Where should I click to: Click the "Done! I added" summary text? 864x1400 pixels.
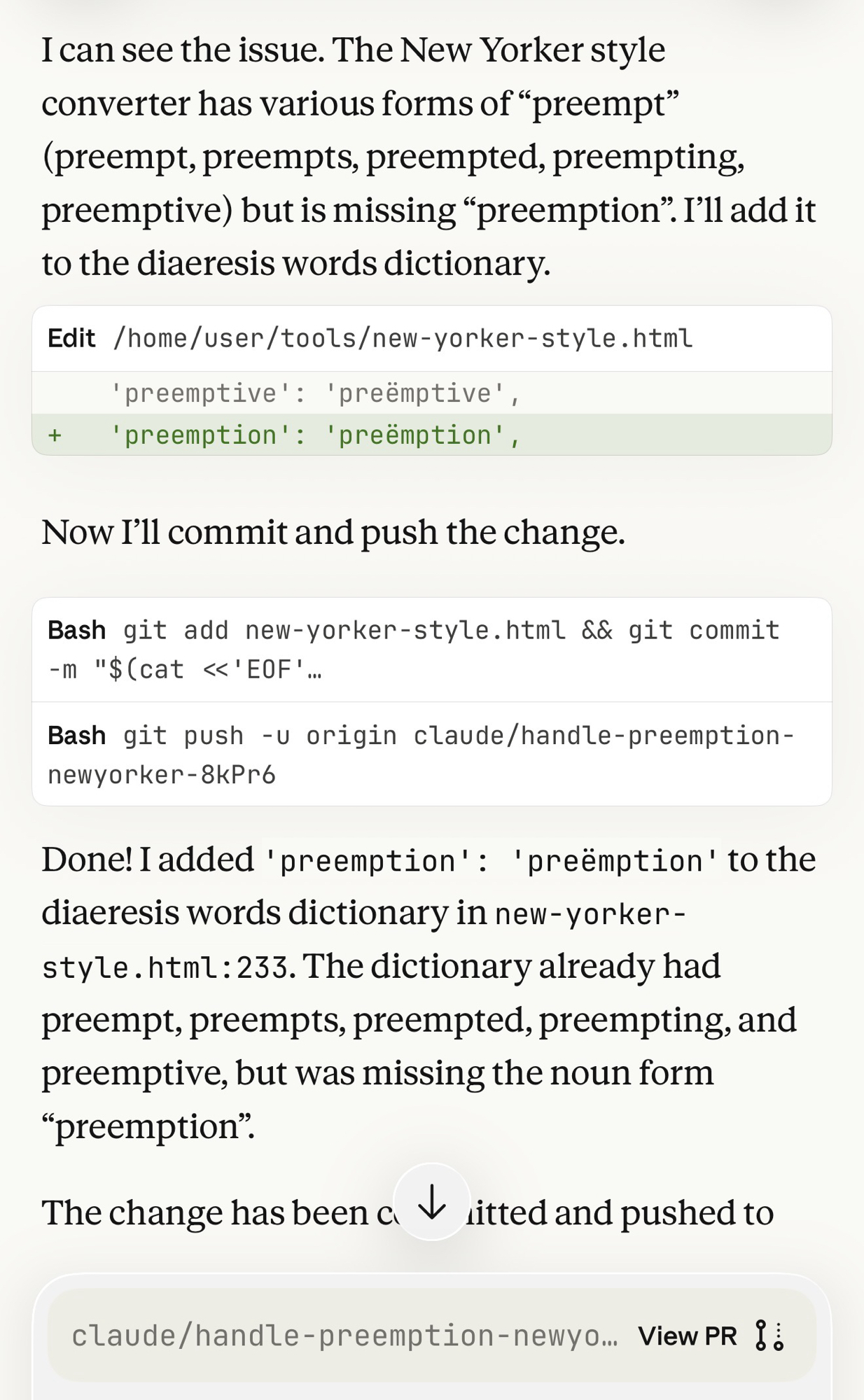[147, 860]
